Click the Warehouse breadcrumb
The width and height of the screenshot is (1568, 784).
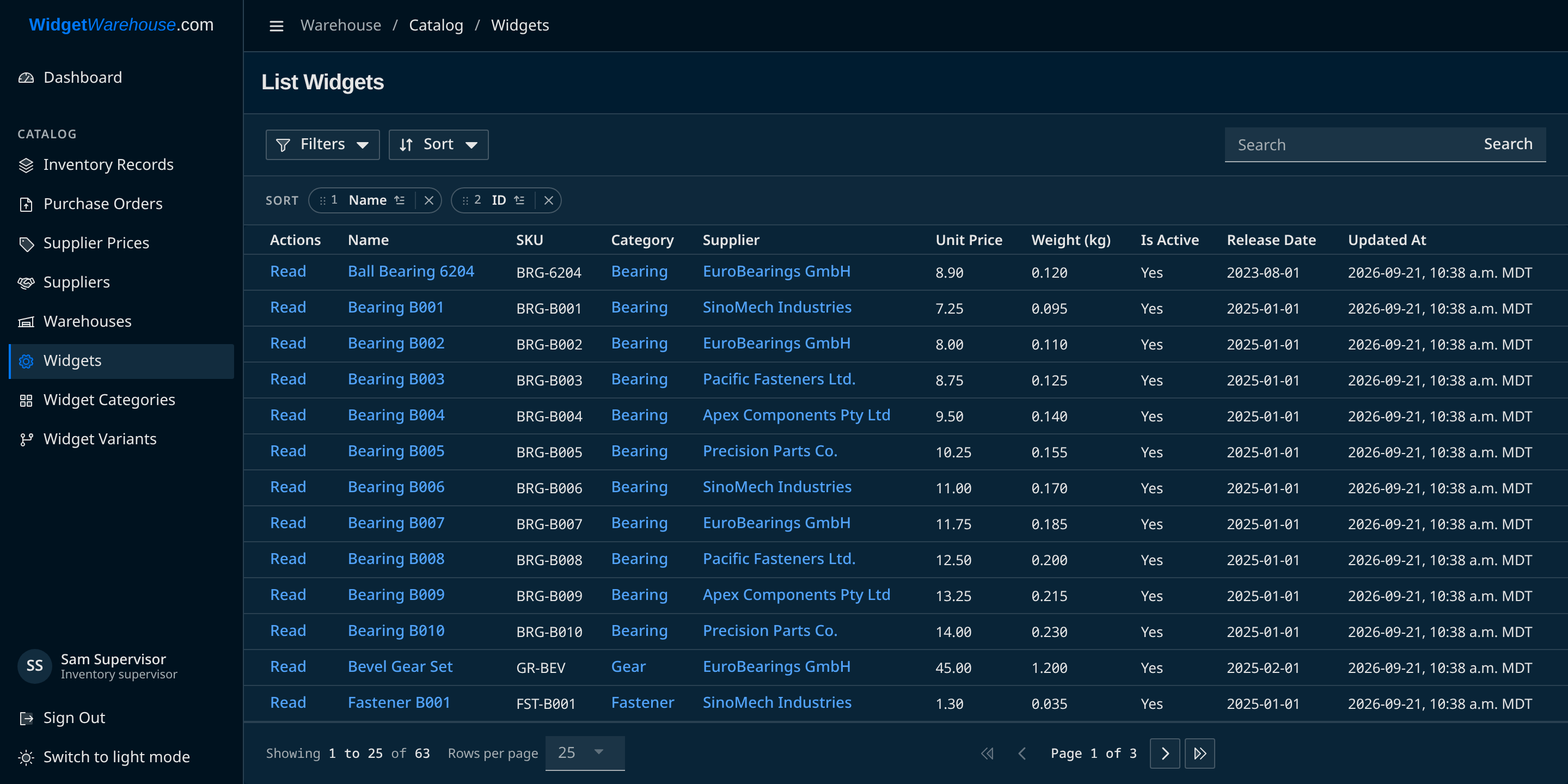(341, 26)
